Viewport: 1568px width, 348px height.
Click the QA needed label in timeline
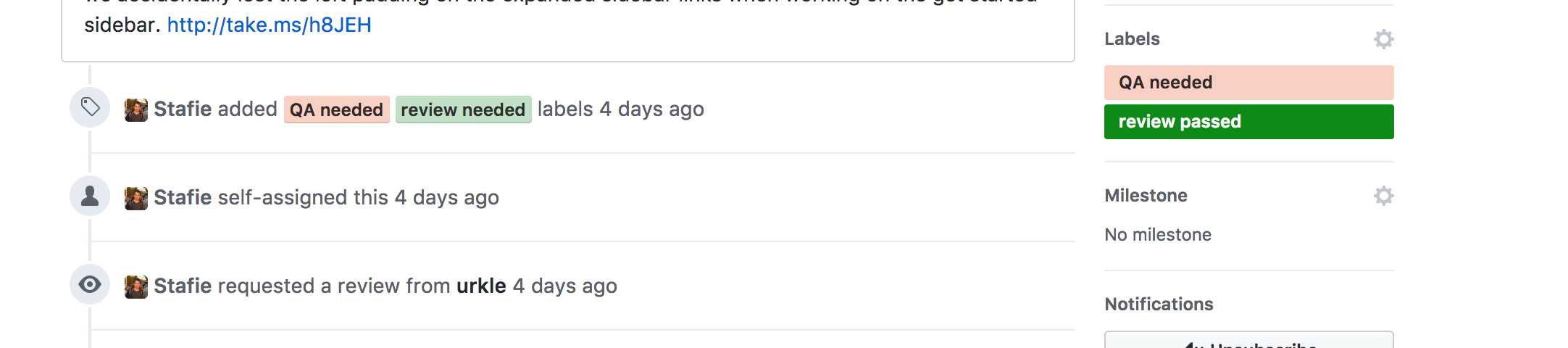337,109
